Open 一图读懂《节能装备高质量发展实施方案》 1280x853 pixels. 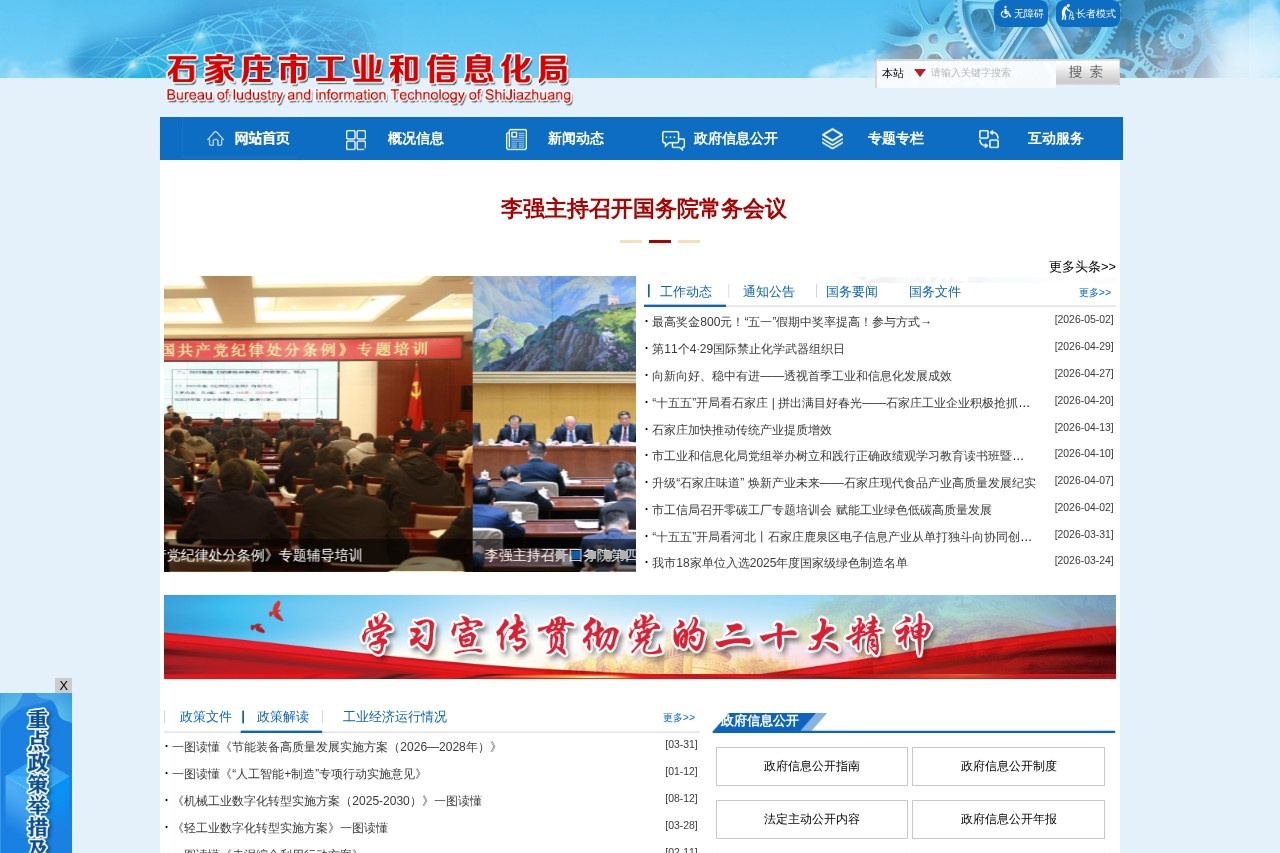point(337,747)
